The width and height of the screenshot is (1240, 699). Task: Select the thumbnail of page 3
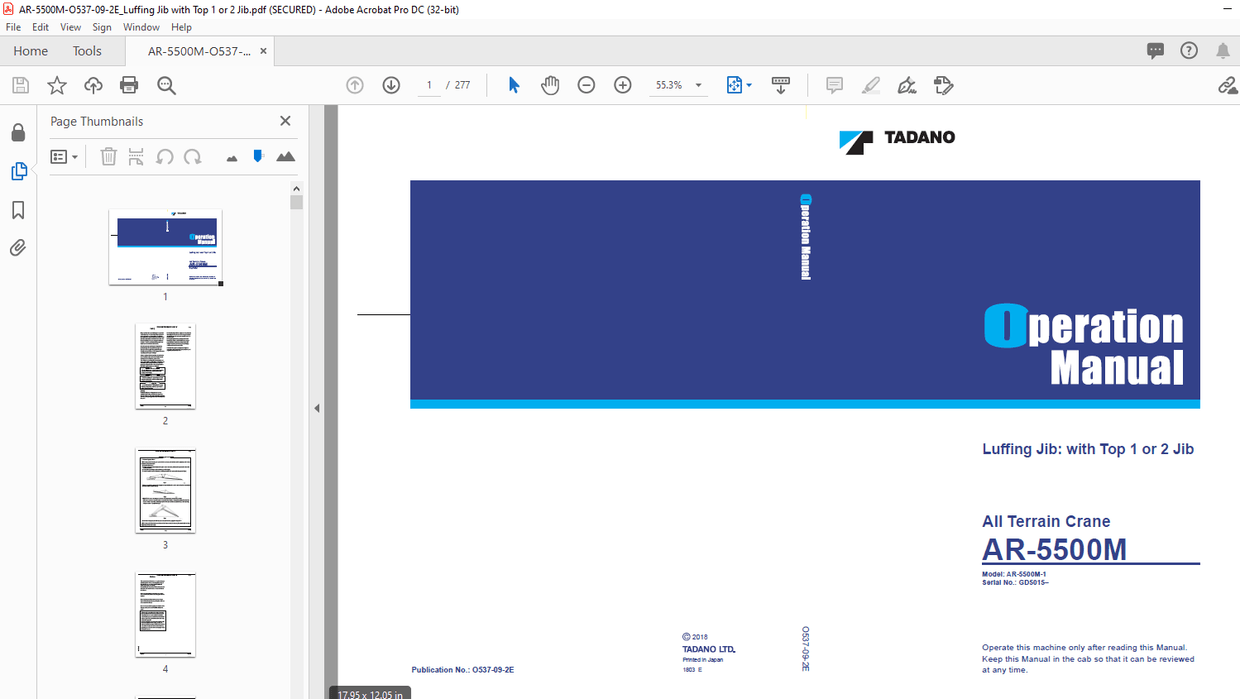pyautogui.click(x=165, y=489)
